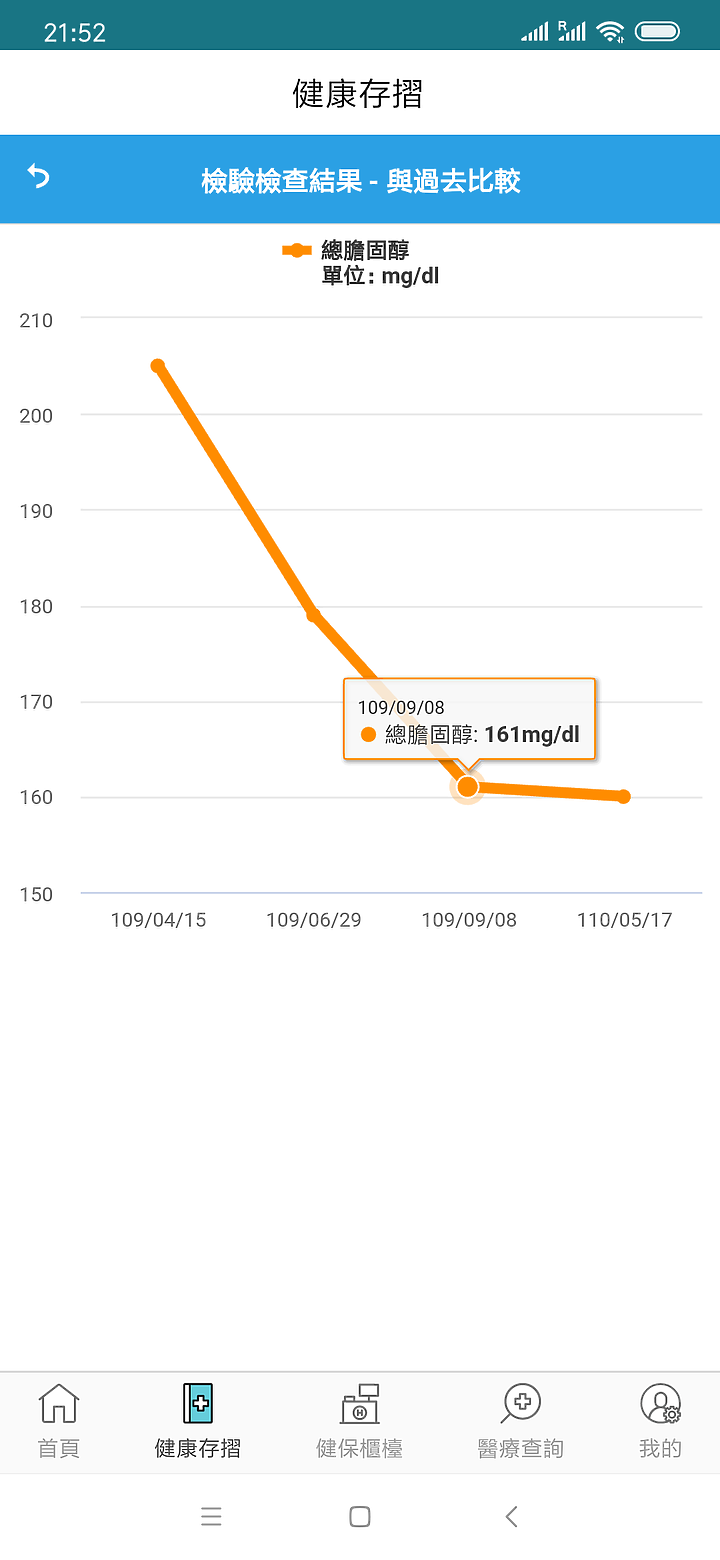
Task: Tap the 健康存摺 top title
Action: tap(358, 94)
